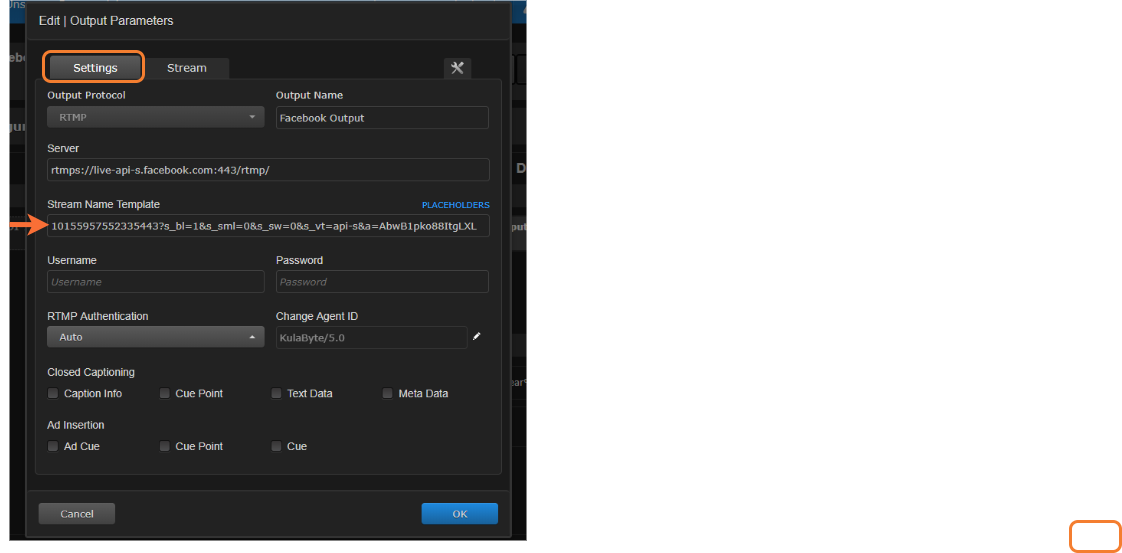Screen dimensions: 1122x553
Task: Click the Output Name field
Action: coord(382,118)
